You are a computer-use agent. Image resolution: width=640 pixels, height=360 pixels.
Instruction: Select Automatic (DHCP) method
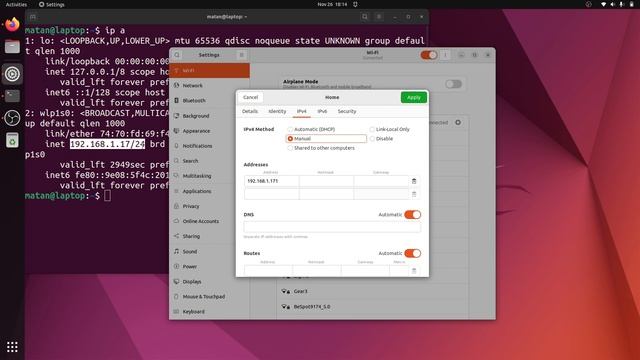point(311,129)
